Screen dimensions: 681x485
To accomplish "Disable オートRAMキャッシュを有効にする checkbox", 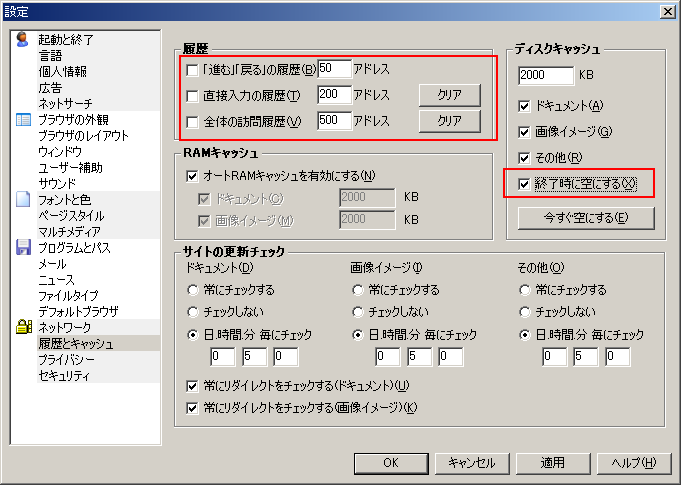I will tap(193, 176).
